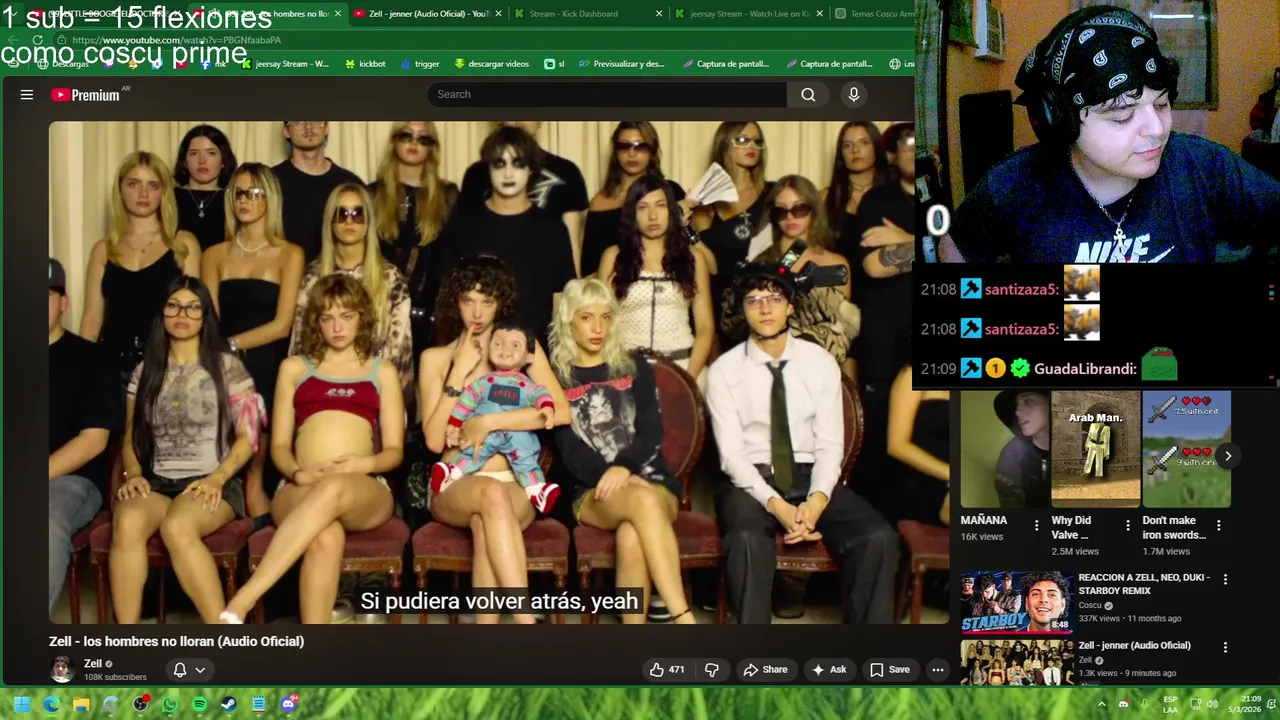
Task: Open STARBOY REMIX reaction video thumbnail
Action: pos(1018,602)
